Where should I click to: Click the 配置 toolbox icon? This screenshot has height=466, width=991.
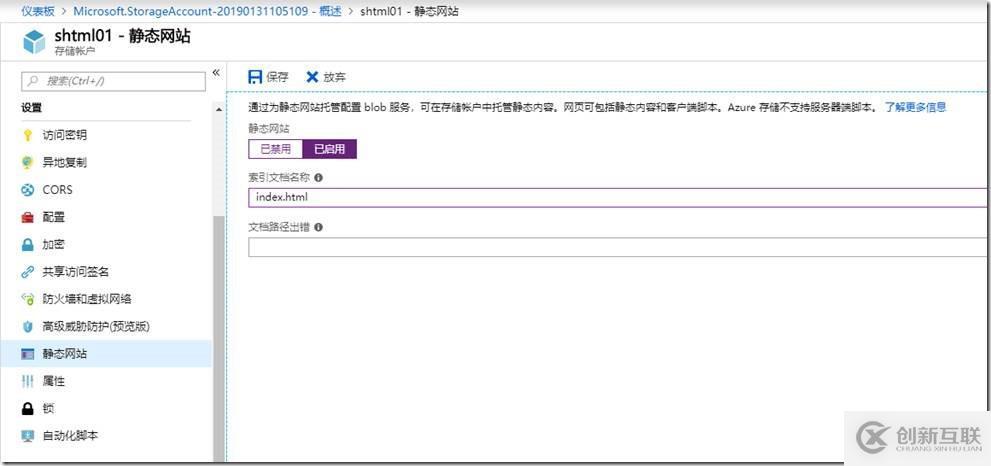27,218
